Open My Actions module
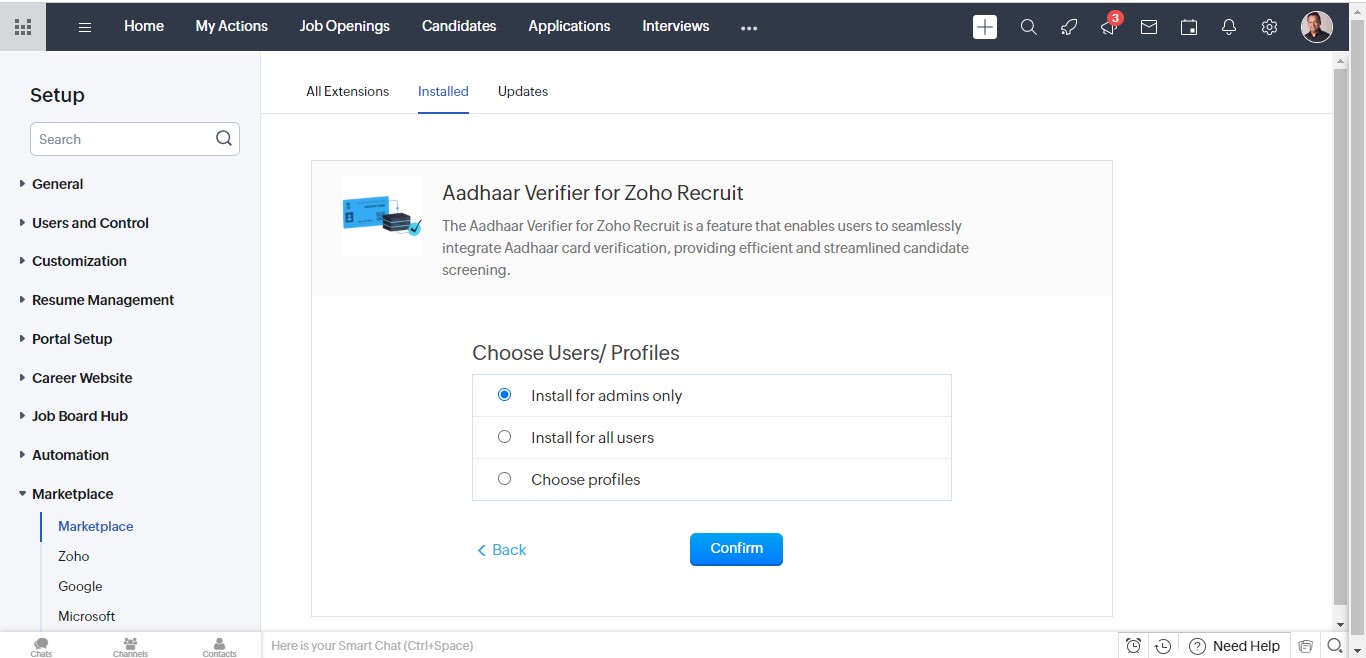Image resolution: width=1366 pixels, height=658 pixels. [232, 26]
